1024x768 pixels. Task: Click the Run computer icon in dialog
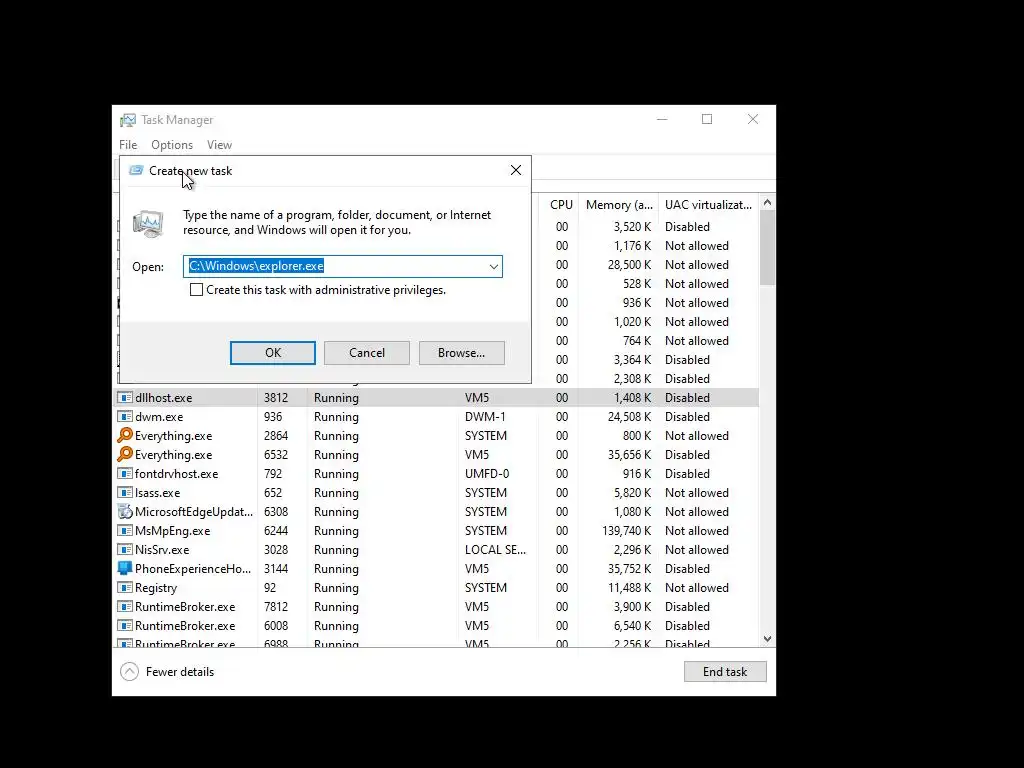(x=148, y=223)
